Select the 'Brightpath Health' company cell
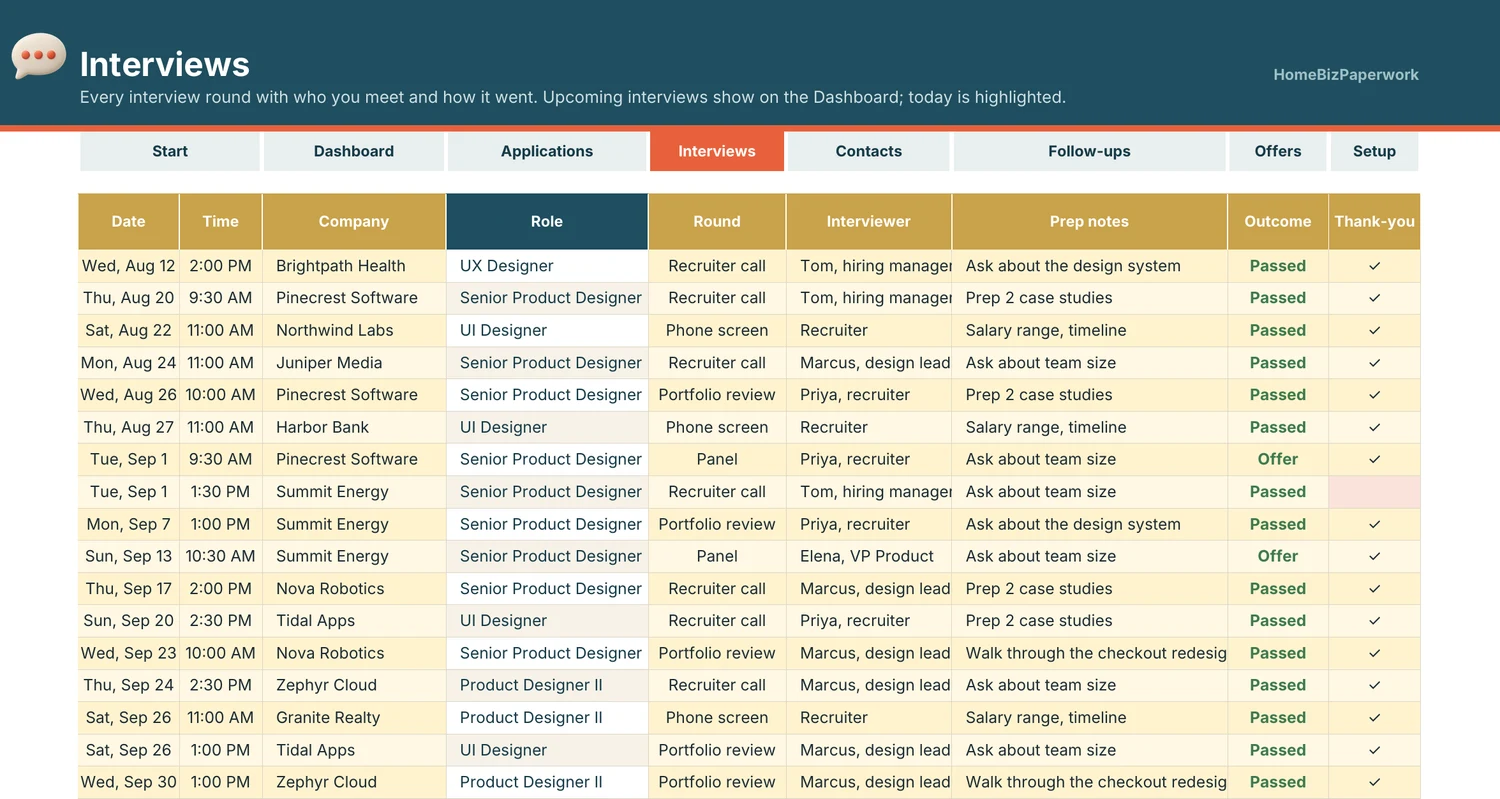The width and height of the screenshot is (1500, 799). click(x=354, y=266)
